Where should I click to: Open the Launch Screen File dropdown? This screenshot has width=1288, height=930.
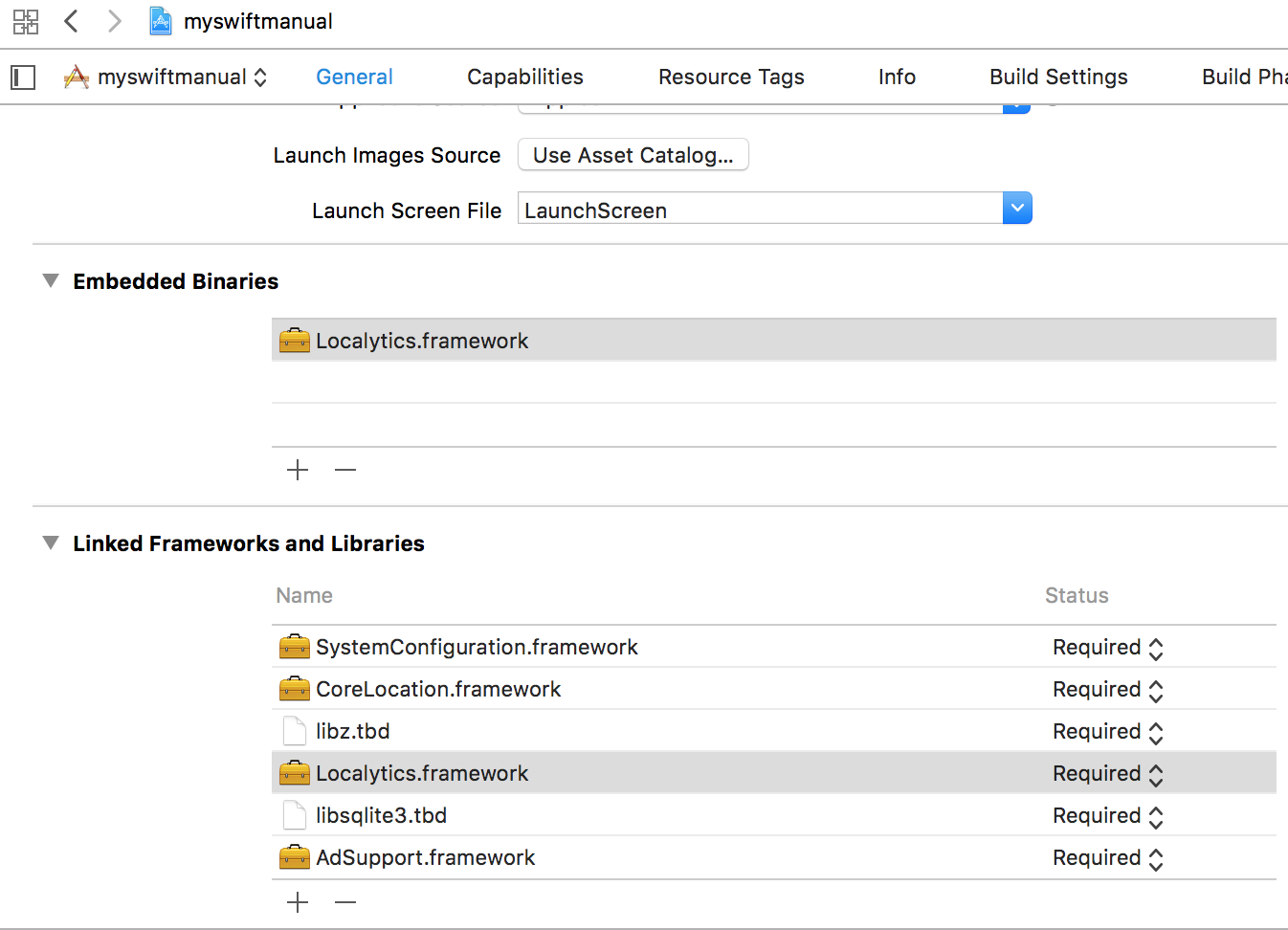point(1016,209)
